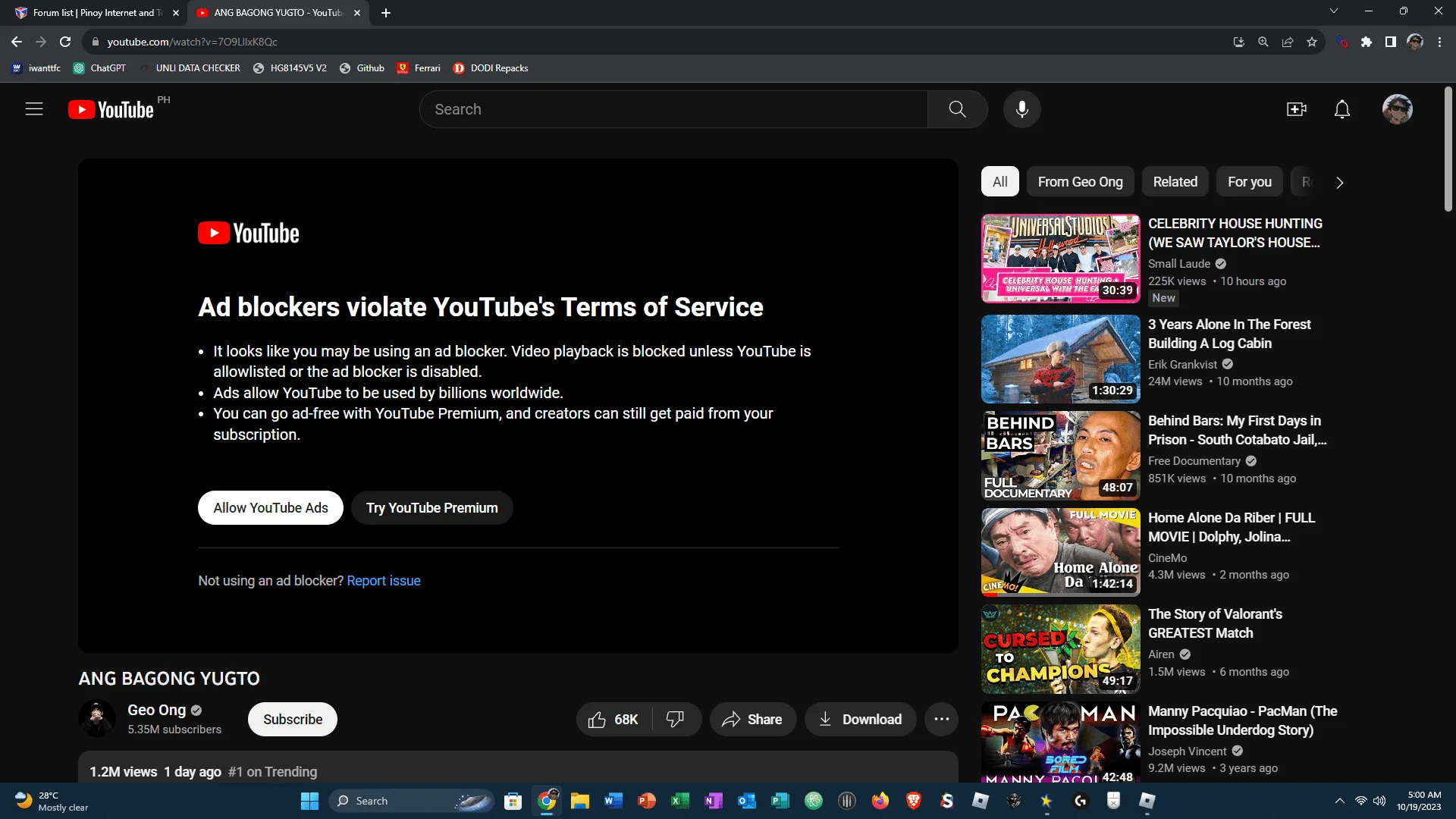1456x819 pixels.
Task: Open the Story of Valorant's GREATEST Match title
Action: 1215,623
